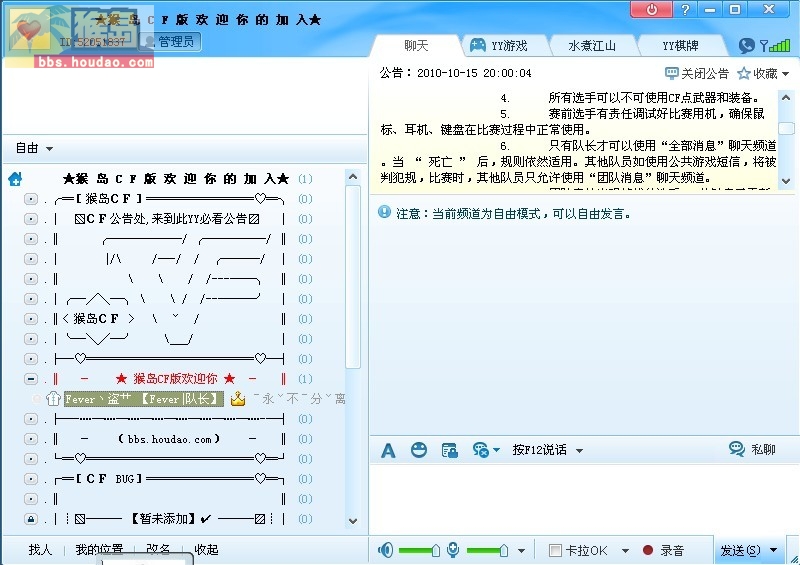Click the 关闭公告 announcement board icon

tap(671, 73)
